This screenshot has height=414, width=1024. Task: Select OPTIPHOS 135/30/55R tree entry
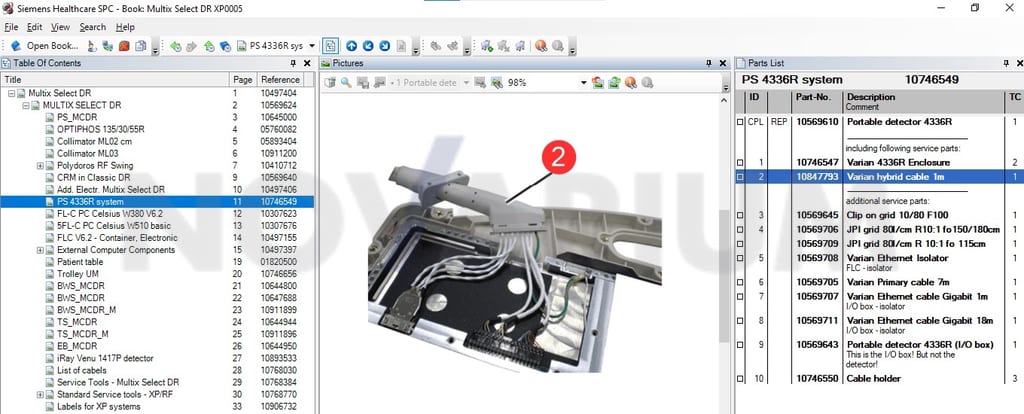point(101,129)
